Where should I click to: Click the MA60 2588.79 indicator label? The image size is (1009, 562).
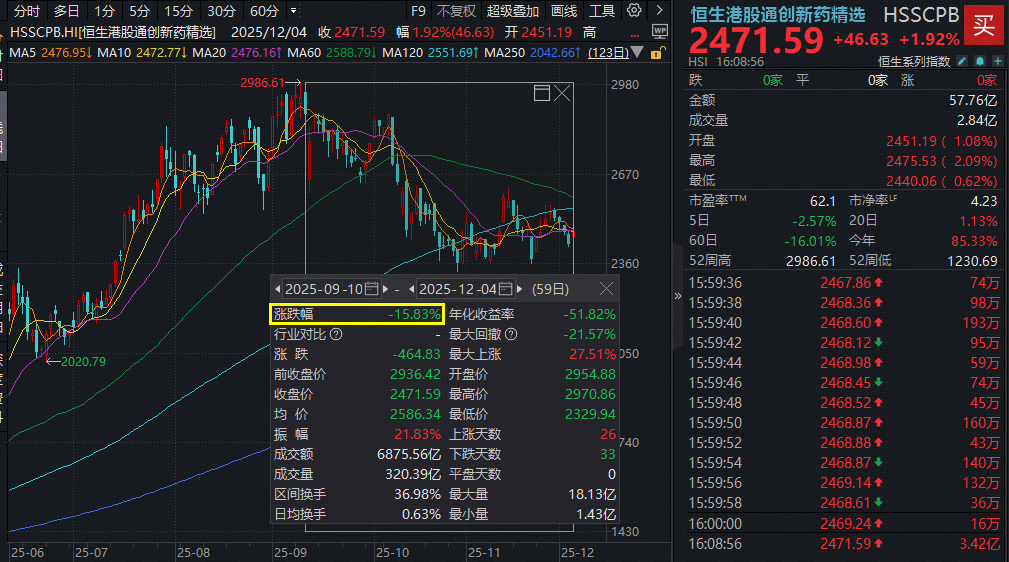click(332, 52)
